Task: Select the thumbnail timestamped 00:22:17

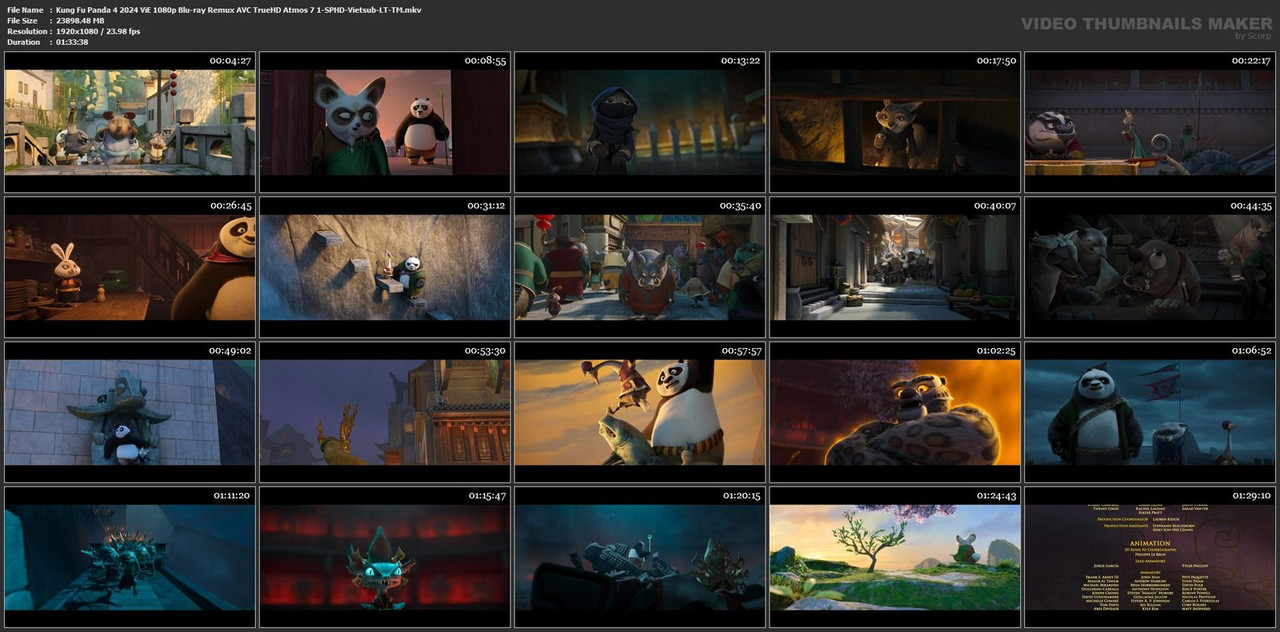Action: click(1150, 122)
